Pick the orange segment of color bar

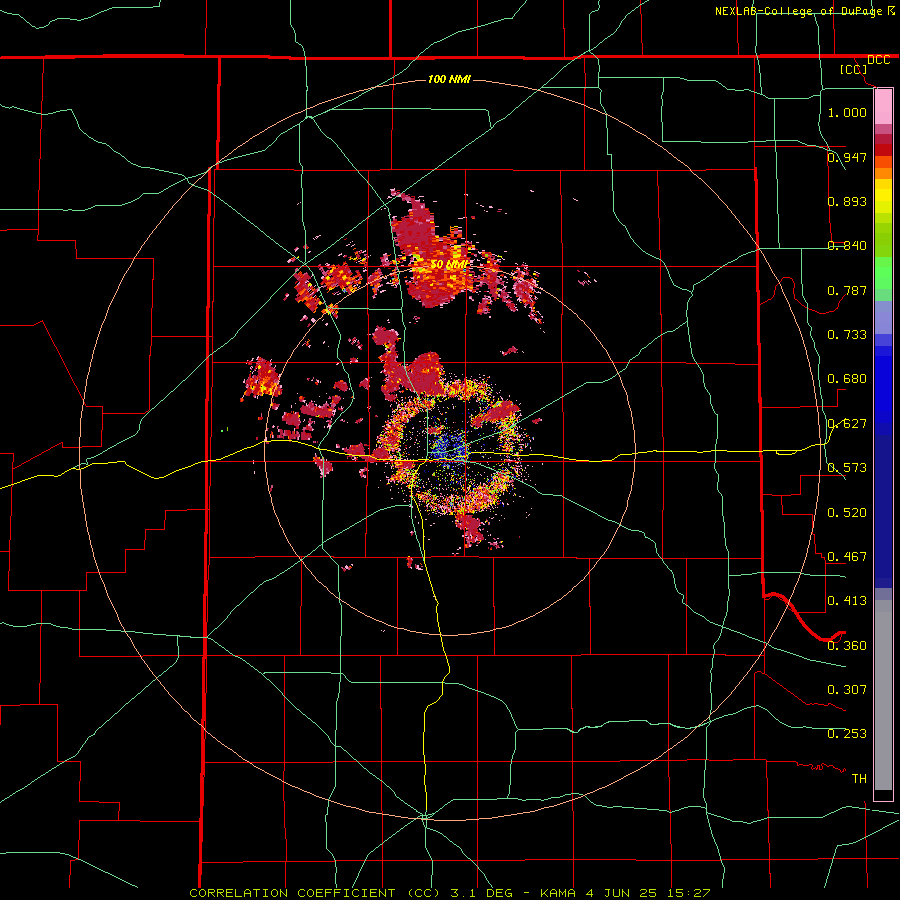pyautogui.click(x=883, y=168)
